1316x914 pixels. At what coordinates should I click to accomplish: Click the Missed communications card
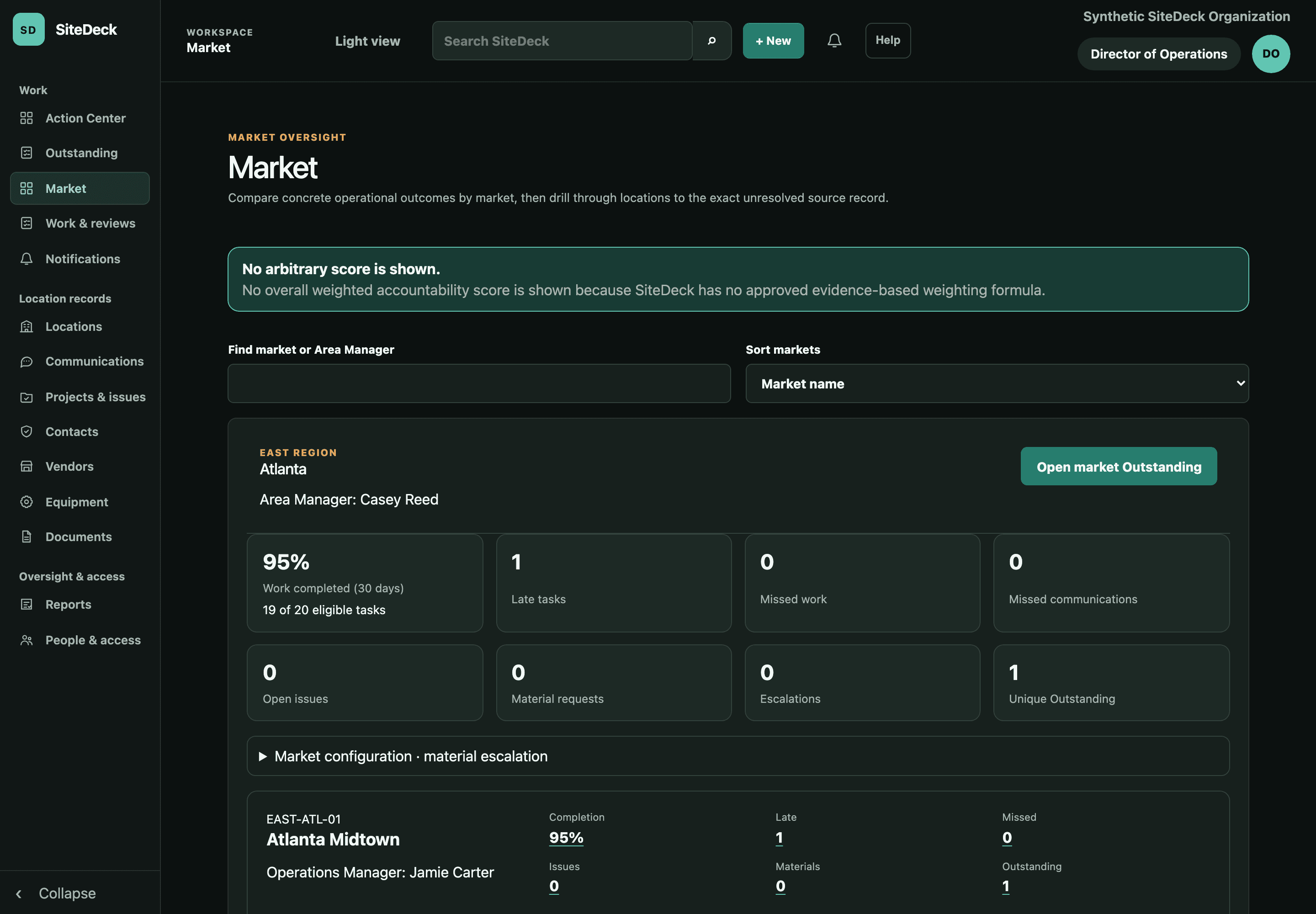(x=1111, y=583)
